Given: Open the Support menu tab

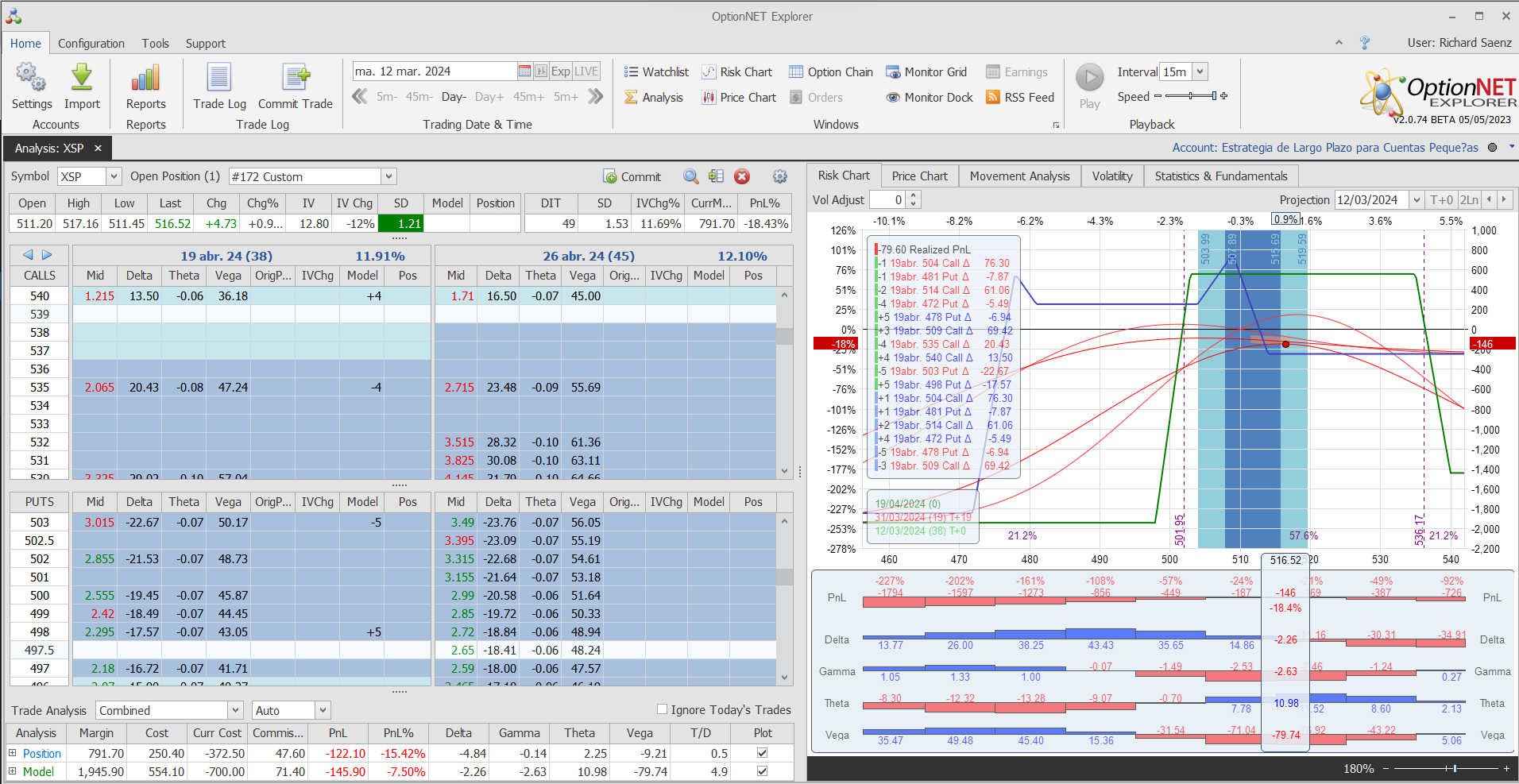Looking at the screenshot, I should [206, 44].
